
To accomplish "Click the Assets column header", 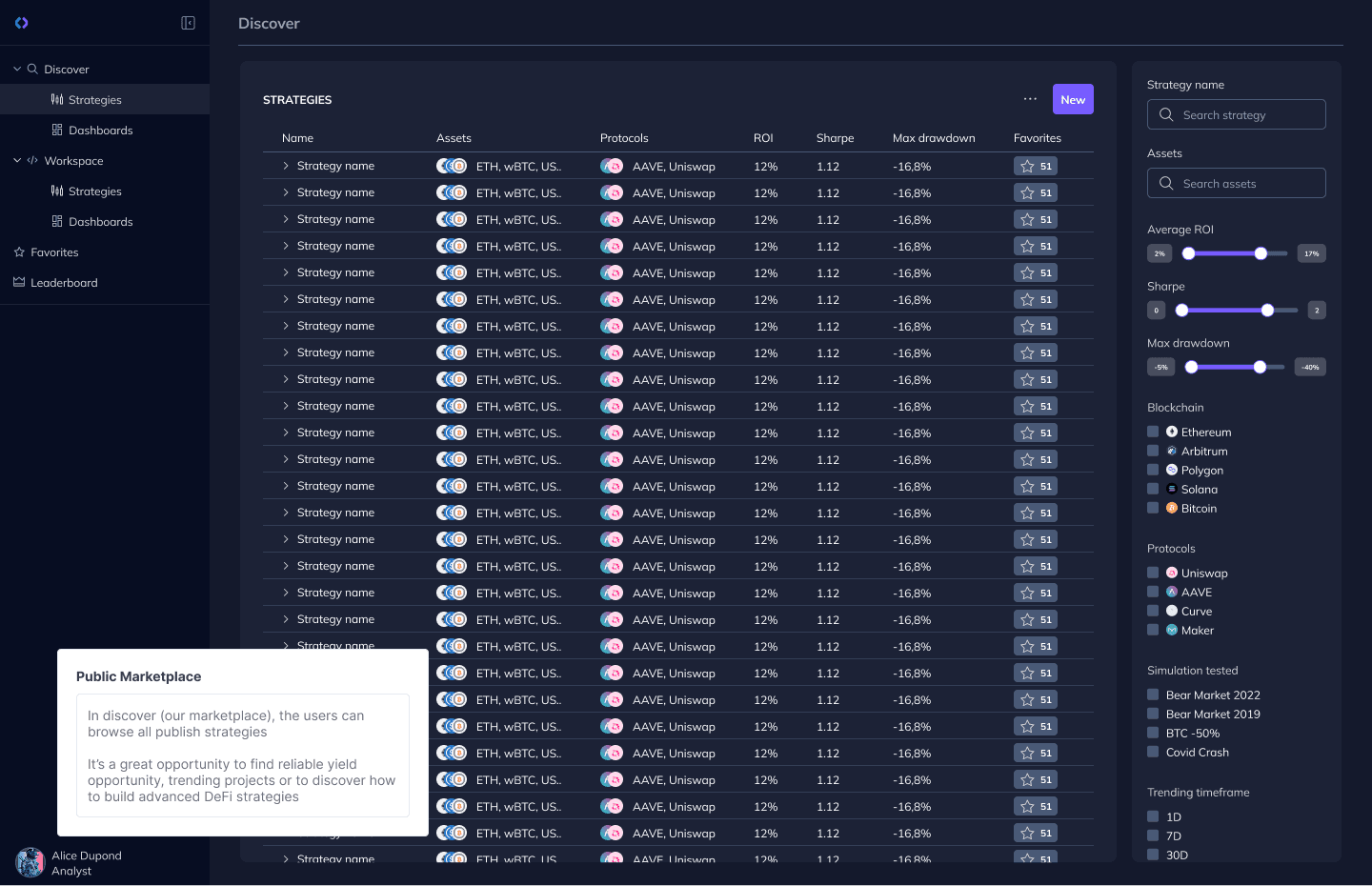I will 454,138.
